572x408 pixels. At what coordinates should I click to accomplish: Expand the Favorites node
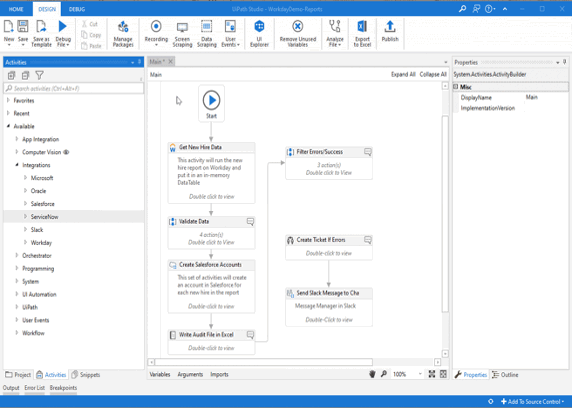pos(8,100)
